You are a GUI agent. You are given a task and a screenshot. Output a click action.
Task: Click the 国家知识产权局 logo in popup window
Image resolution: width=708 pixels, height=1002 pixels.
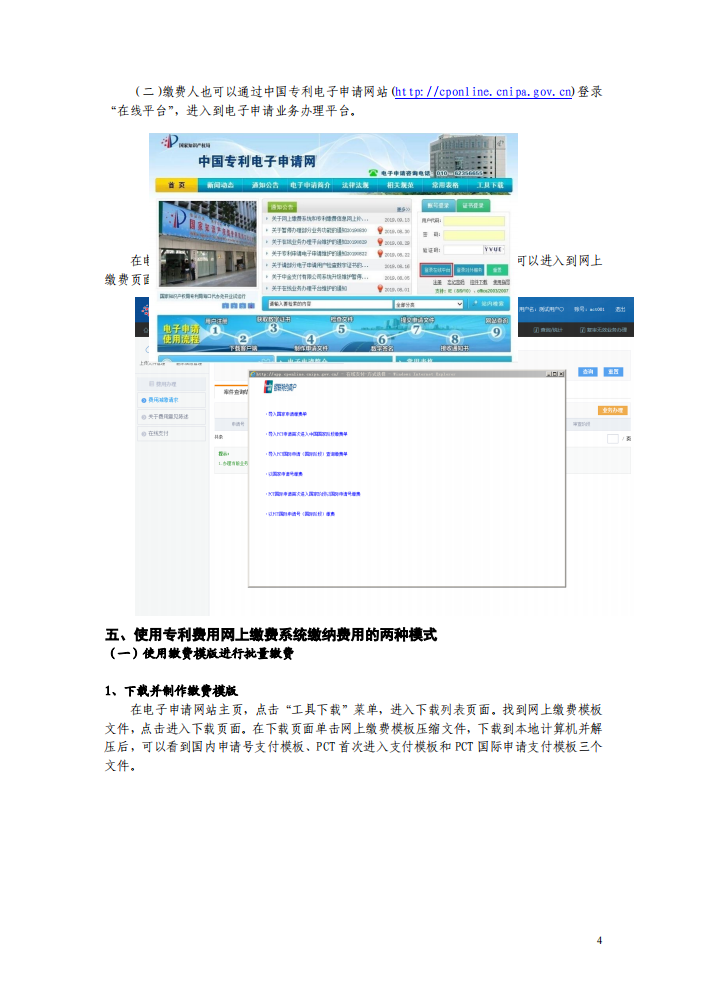pyautogui.click(x=280, y=387)
